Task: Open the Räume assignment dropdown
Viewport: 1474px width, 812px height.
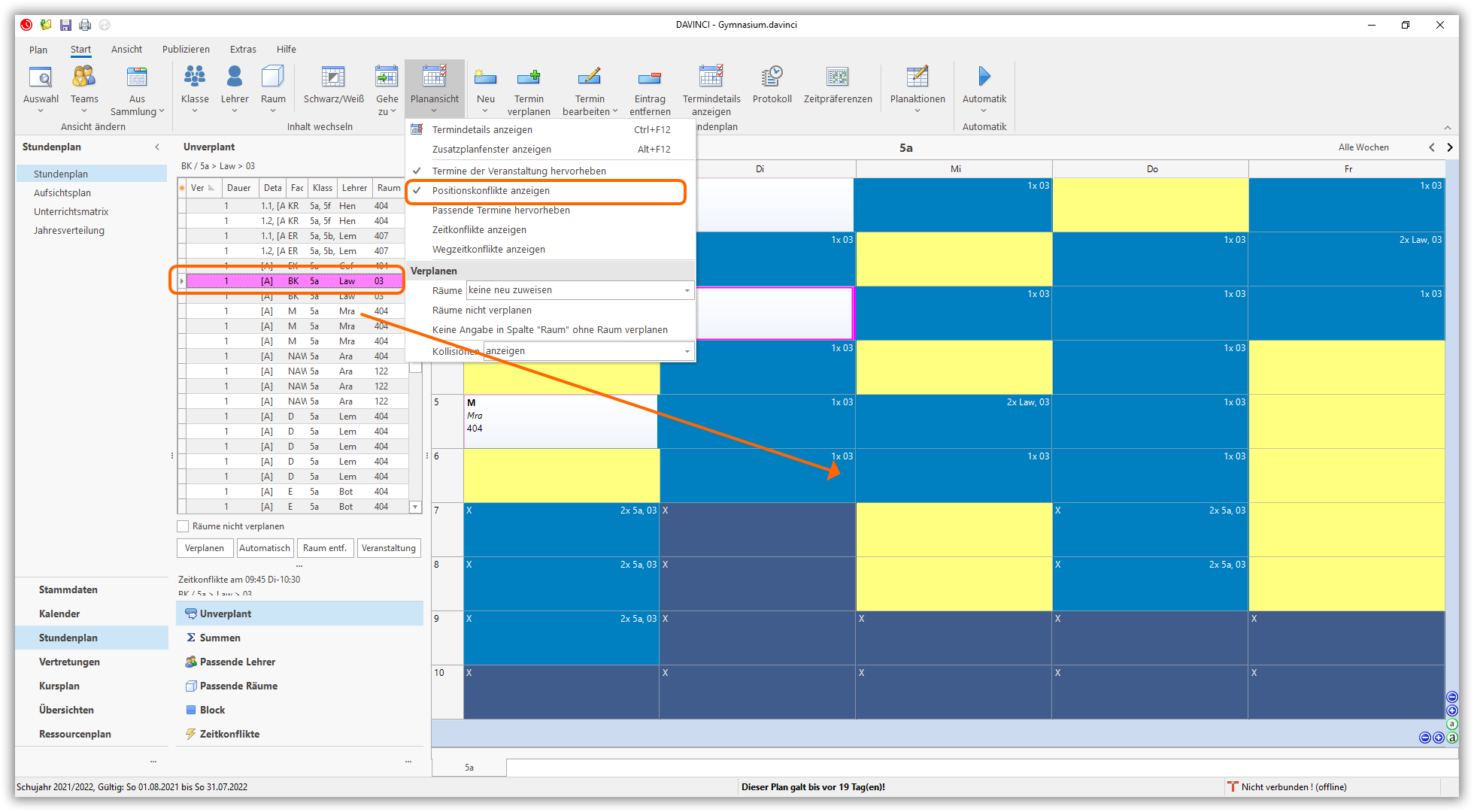Action: pos(687,290)
